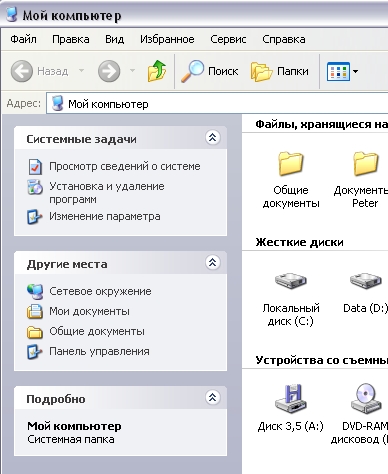Click Мои документы sidebar icon
388x474 pixels.
(35, 312)
